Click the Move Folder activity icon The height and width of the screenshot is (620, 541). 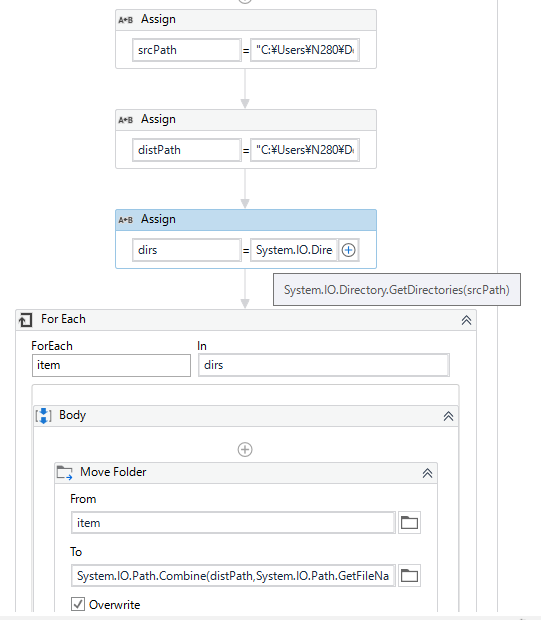(x=64, y=473)
